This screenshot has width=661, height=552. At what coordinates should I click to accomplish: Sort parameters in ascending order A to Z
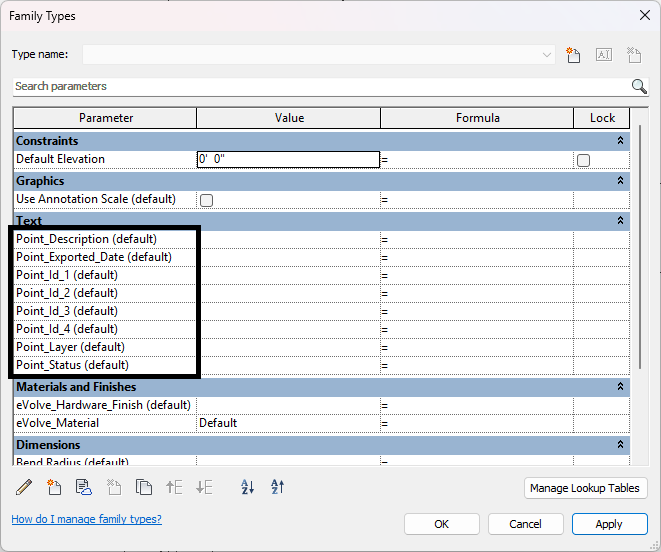pyautogui.click(x=248, y=488)
